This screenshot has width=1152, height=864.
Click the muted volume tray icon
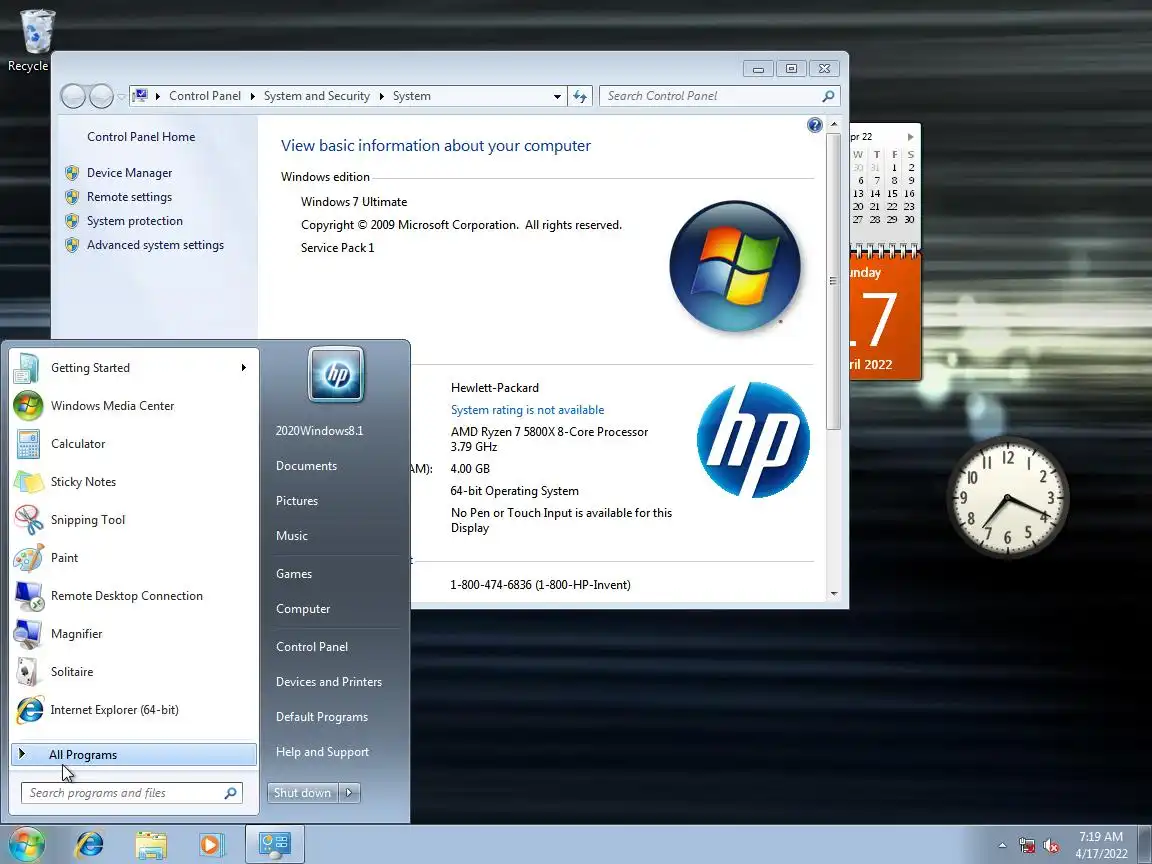(1051, 846)
